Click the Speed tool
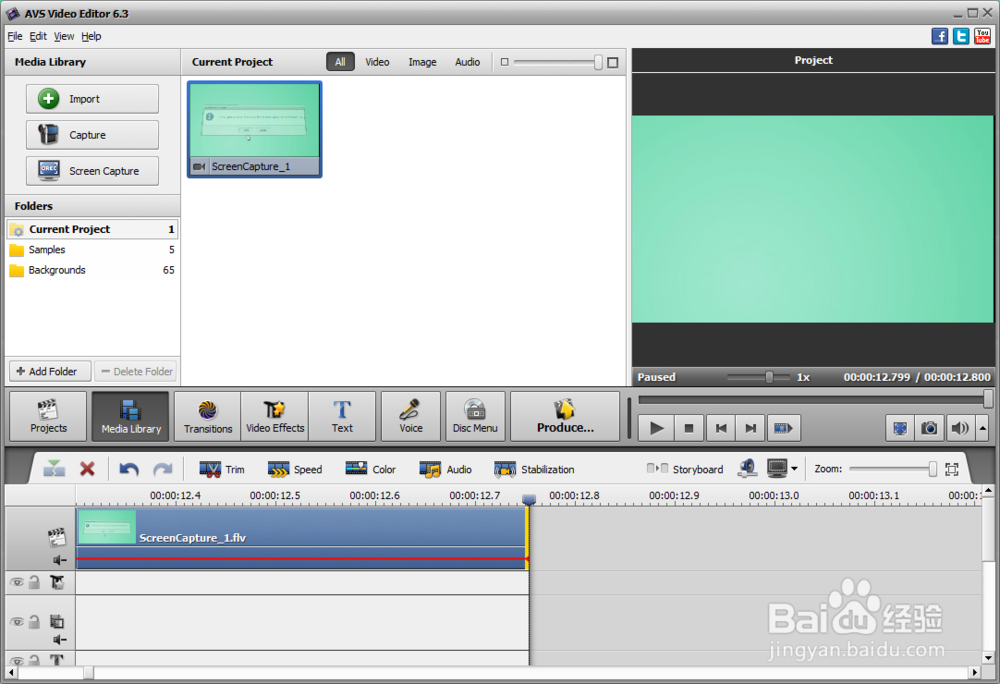1000x684 pixels. click(x=295, y=469)
